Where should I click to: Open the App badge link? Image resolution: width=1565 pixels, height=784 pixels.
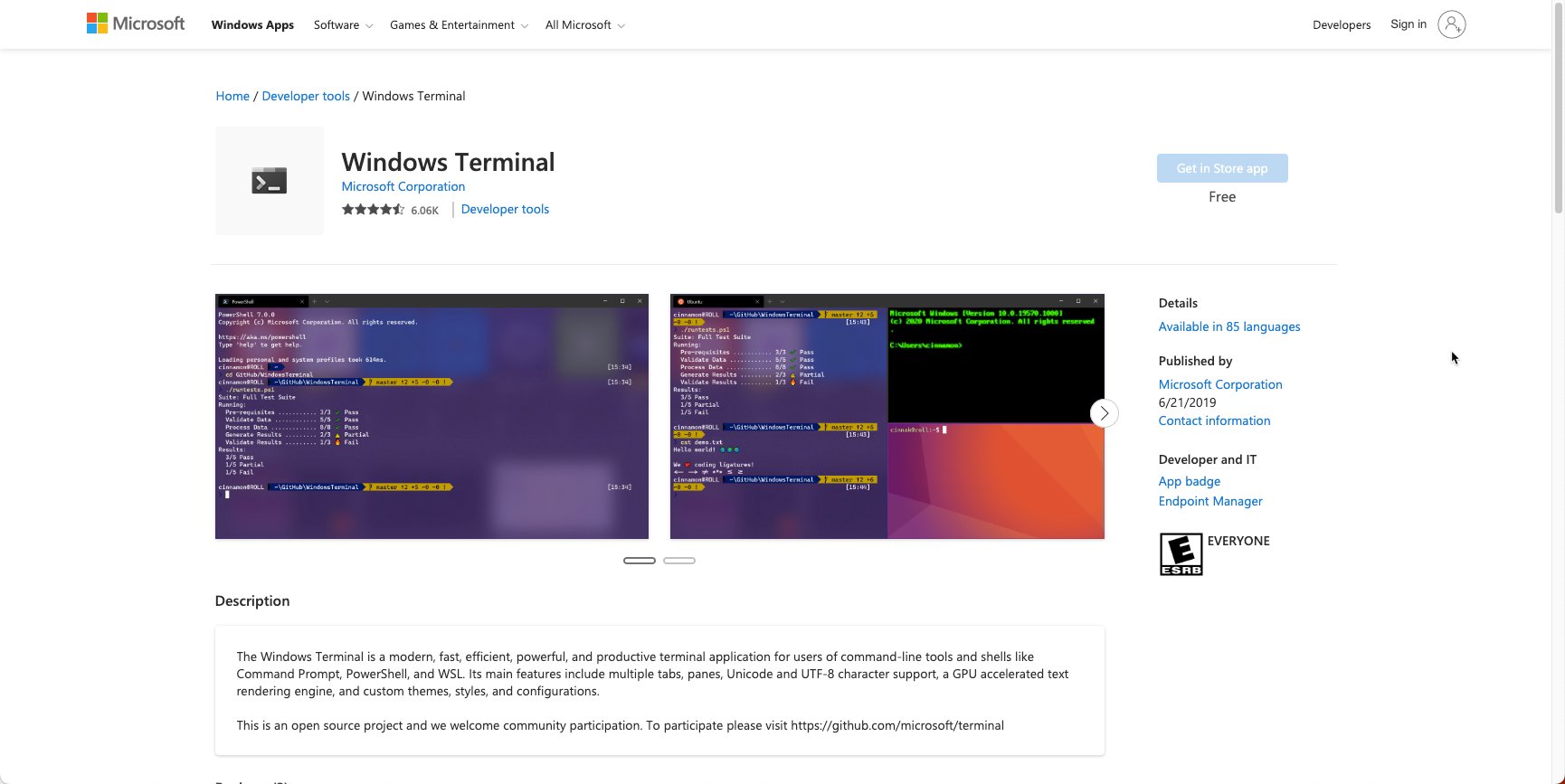pyautogui.click(x=1190, y=481)
